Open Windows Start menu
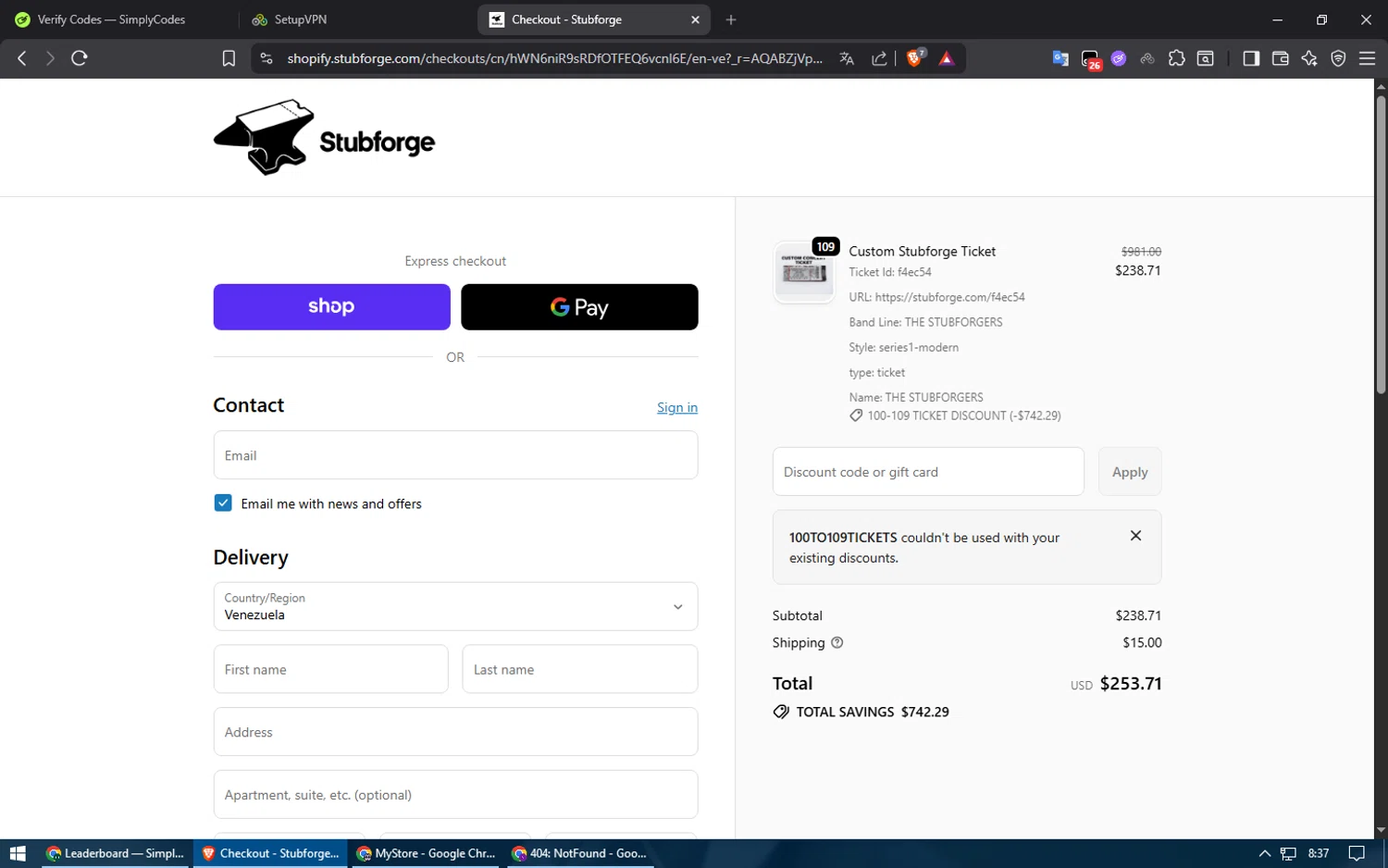The width and height of the screenshot is (1388, 868). 18,853
